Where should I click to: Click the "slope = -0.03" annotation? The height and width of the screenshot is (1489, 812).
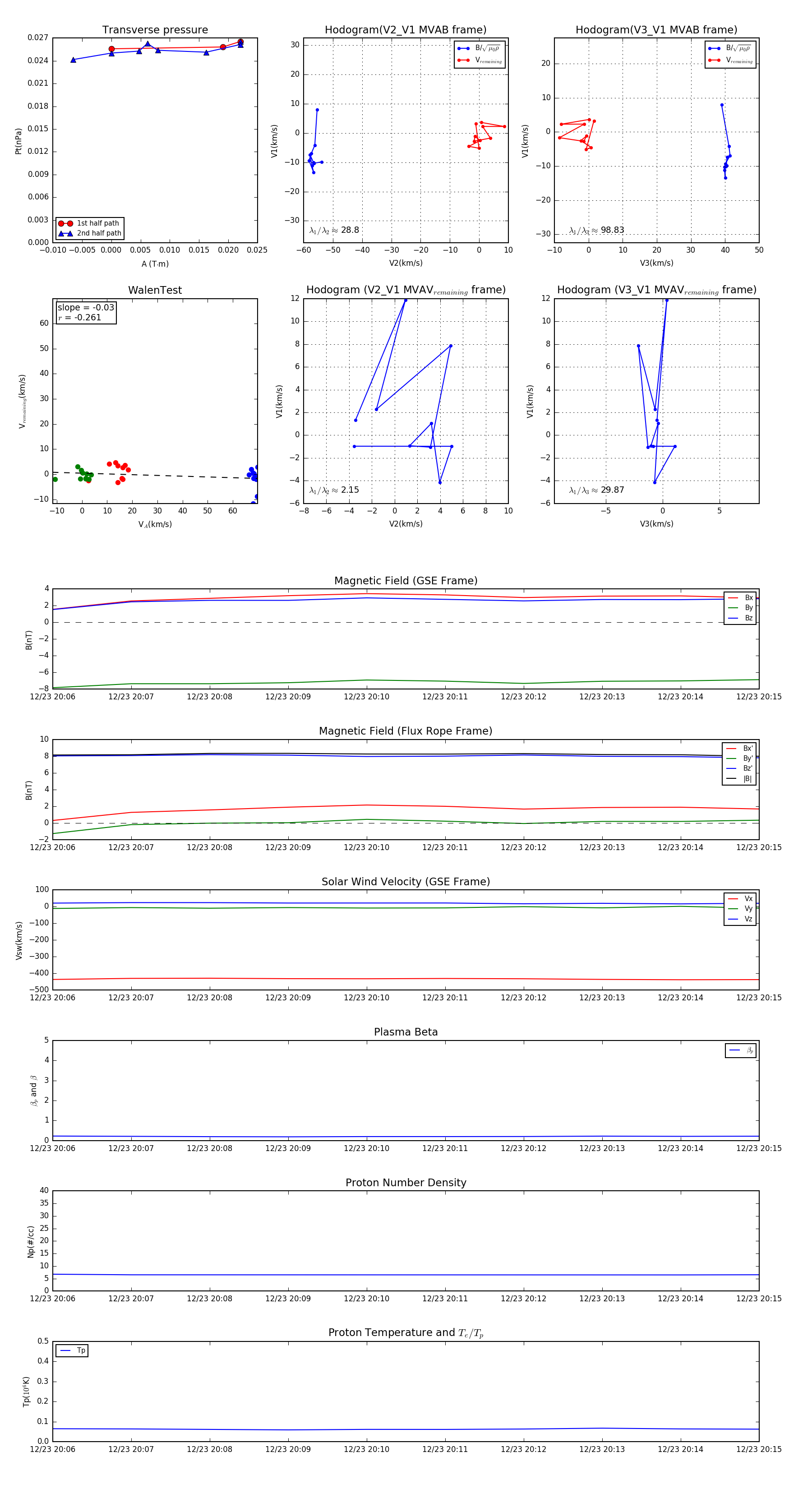(86, 308)
